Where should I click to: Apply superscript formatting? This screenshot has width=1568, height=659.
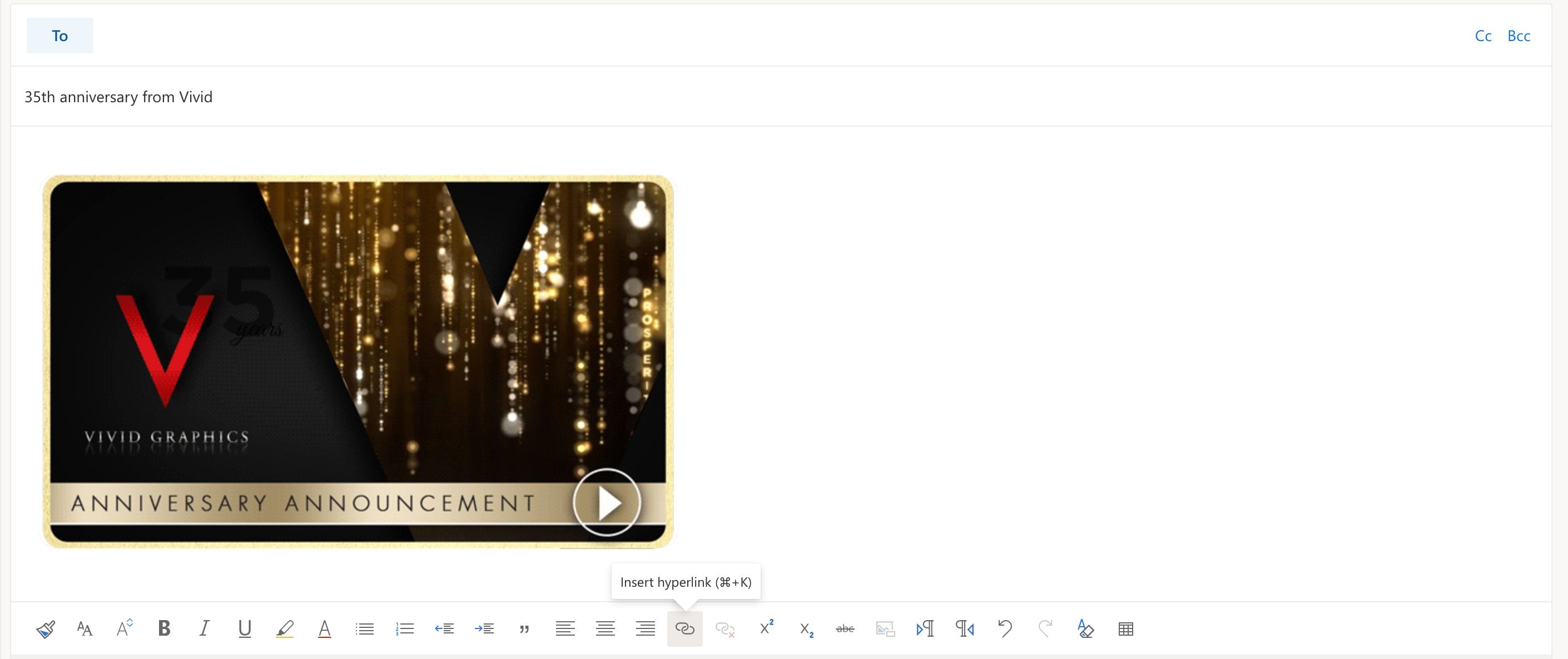pyautogui.click(x=766, y=628)
